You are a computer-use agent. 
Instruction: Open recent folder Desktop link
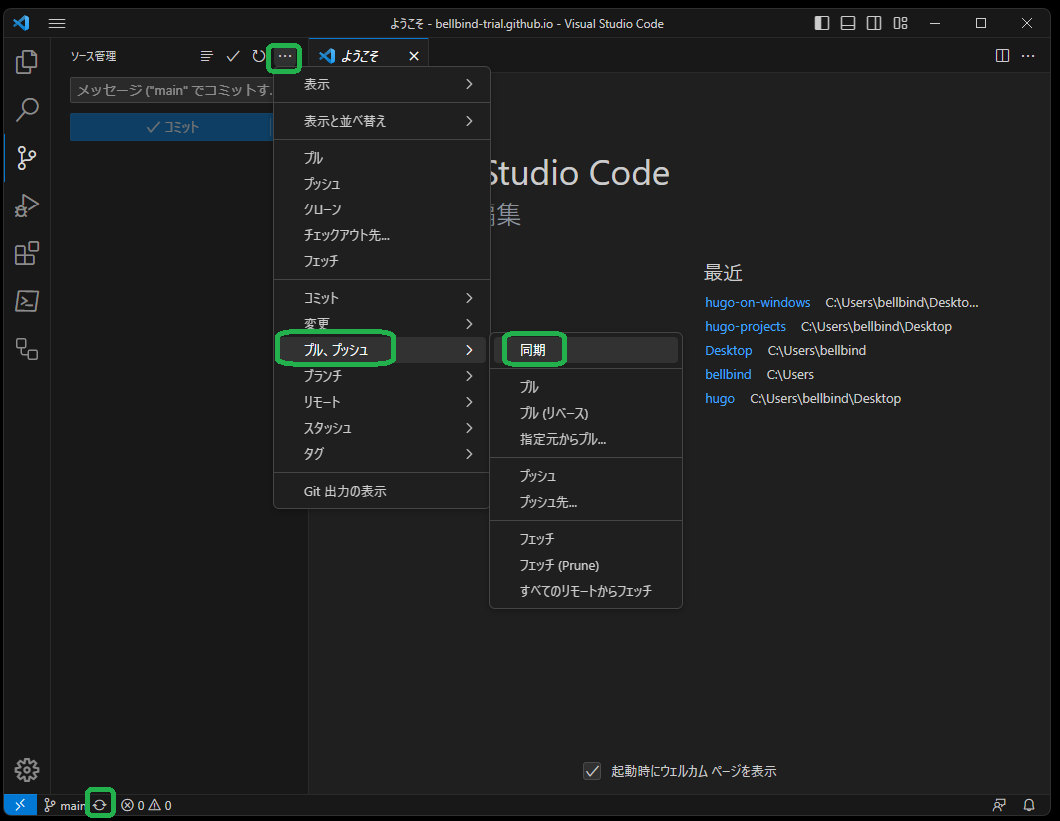click(x=728, y=350)
